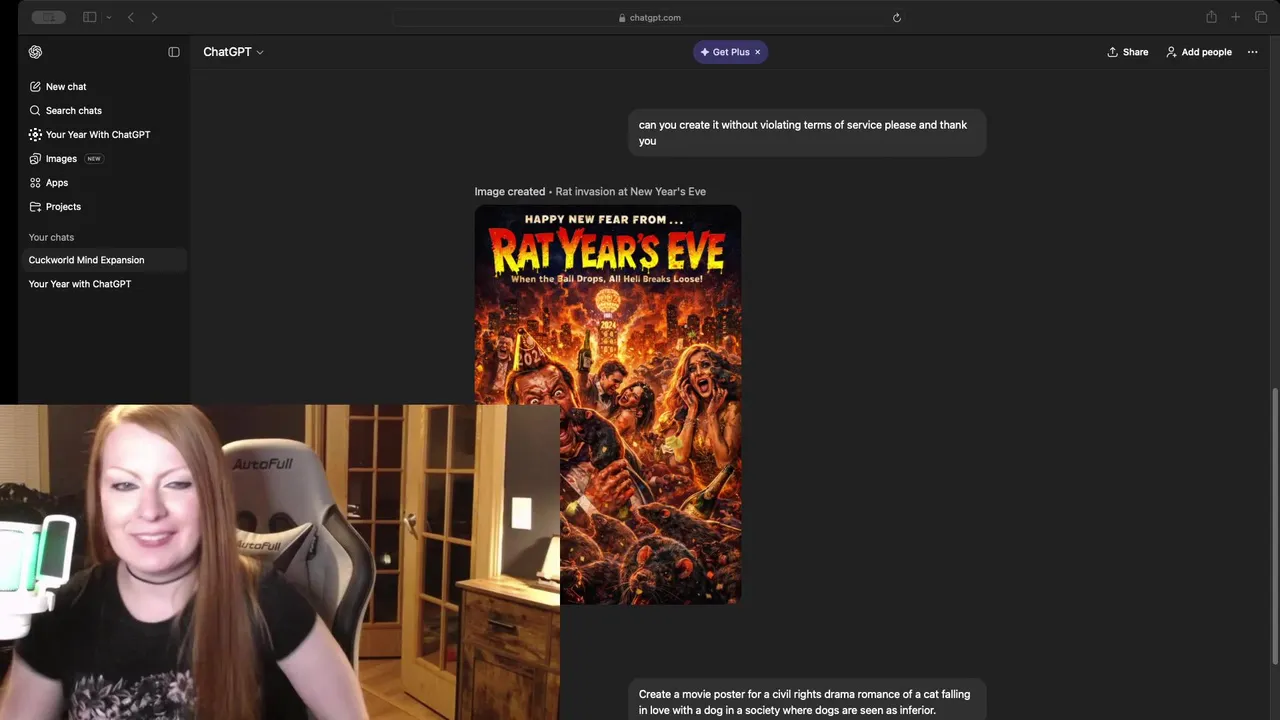
Task: Click the page vertical scrollbar thumb
Action: coord(1274,525)
